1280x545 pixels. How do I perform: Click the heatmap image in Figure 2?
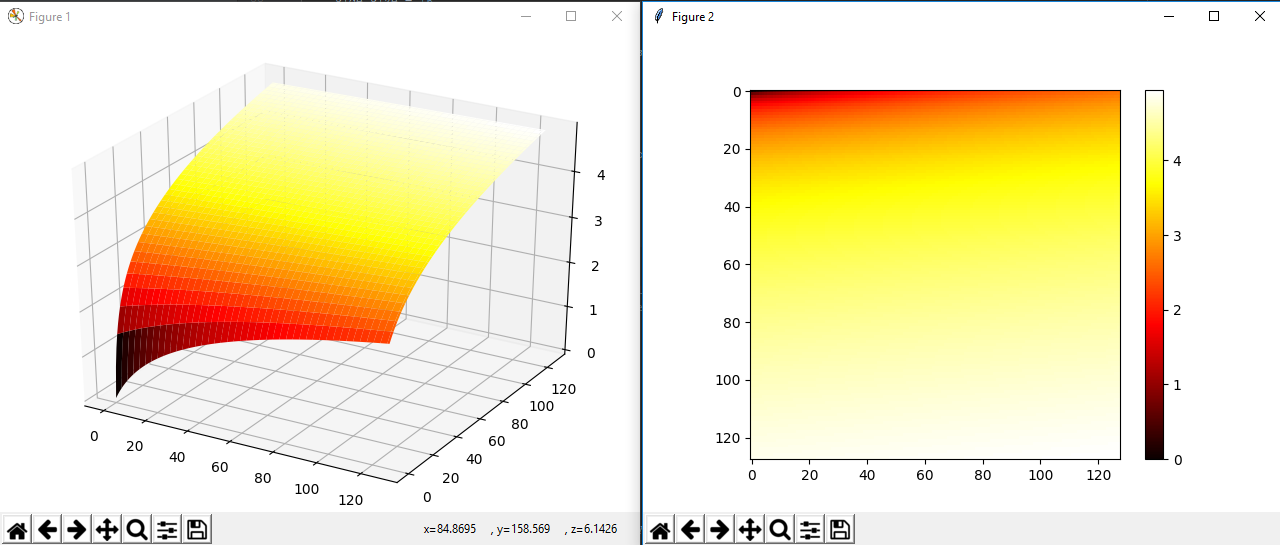pyautogui.click(x=935, y=275)
